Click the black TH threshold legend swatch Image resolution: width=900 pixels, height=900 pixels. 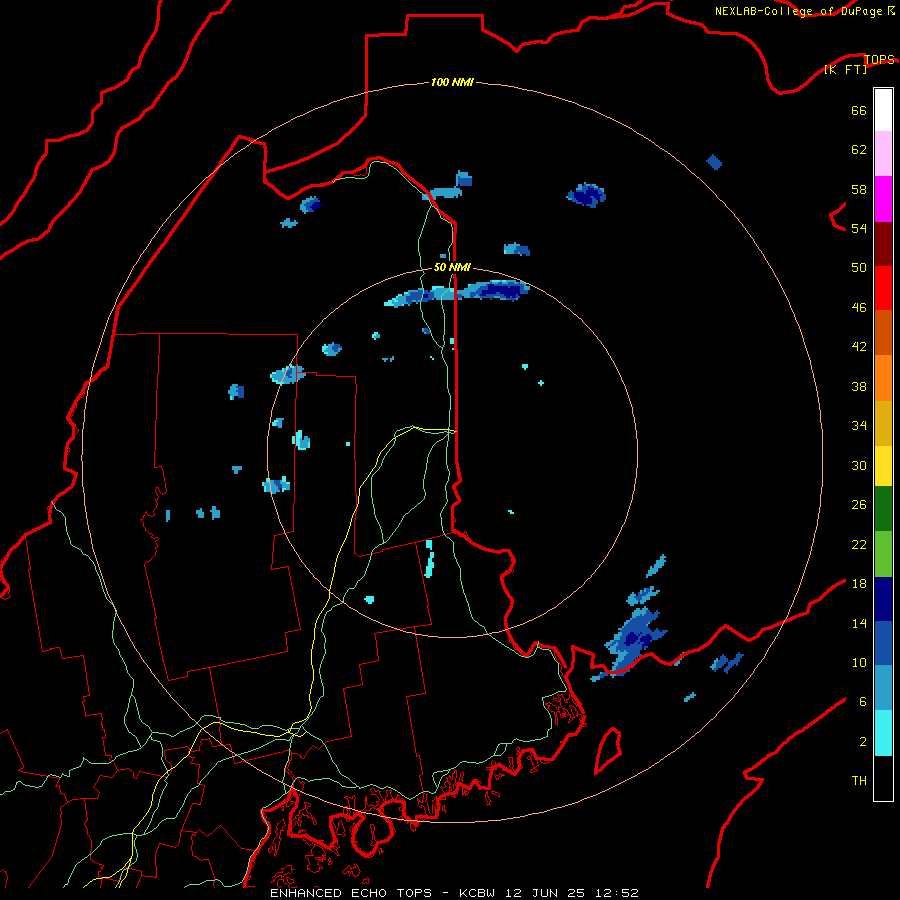click(883, 778)
